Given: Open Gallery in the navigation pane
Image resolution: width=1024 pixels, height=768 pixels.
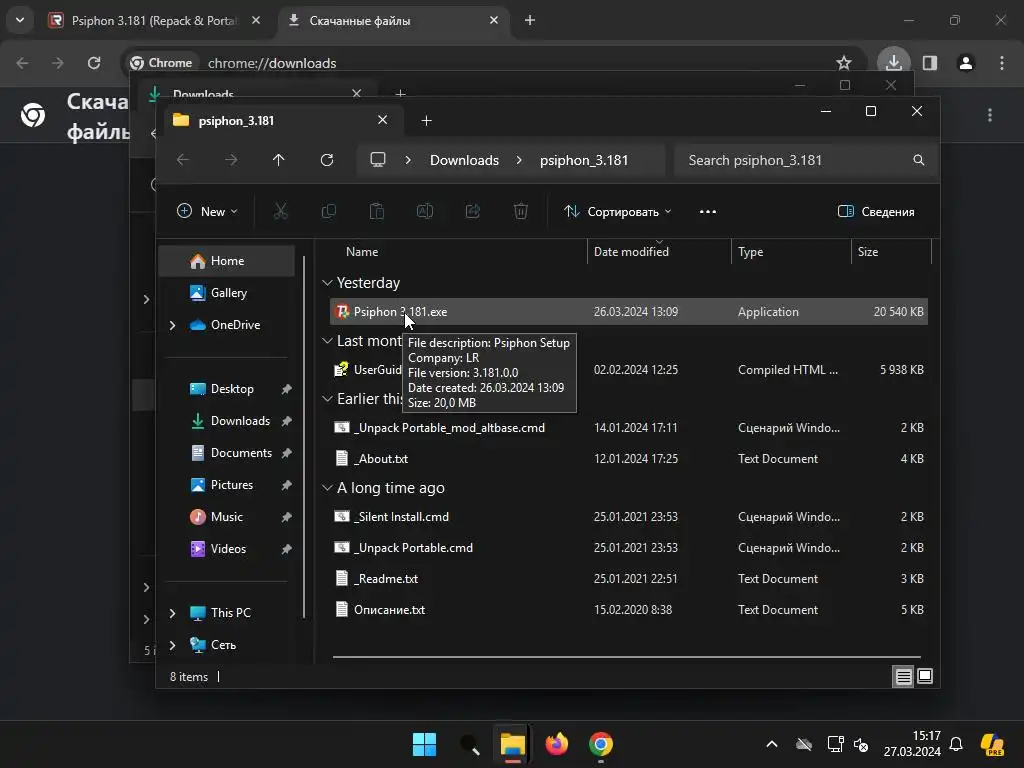Looking at the screenshot, I should click(227, 293).
